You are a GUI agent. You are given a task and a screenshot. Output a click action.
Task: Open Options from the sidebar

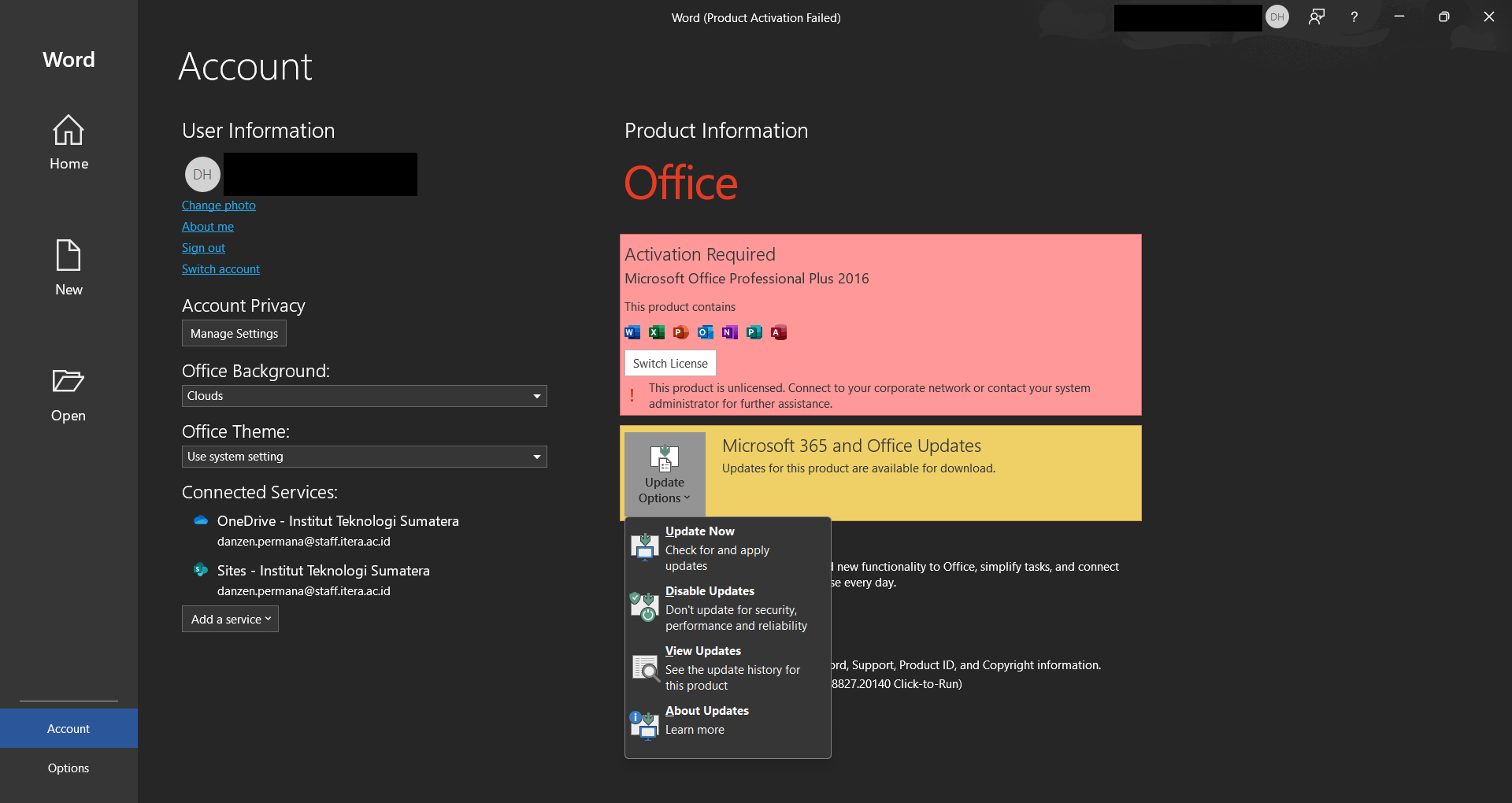[x=69, y=768]
